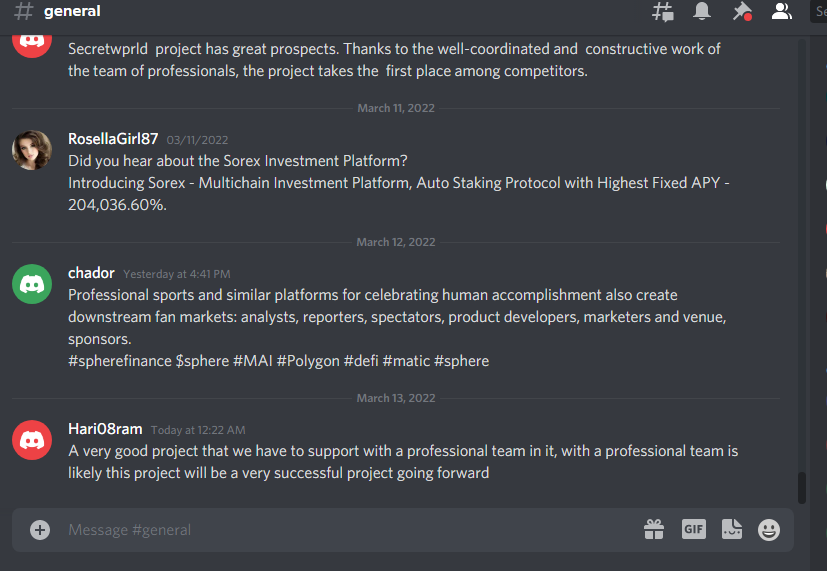827x571 pixels.
Task: Open the emoji picker smiley
Action: (x=769, y=530)
